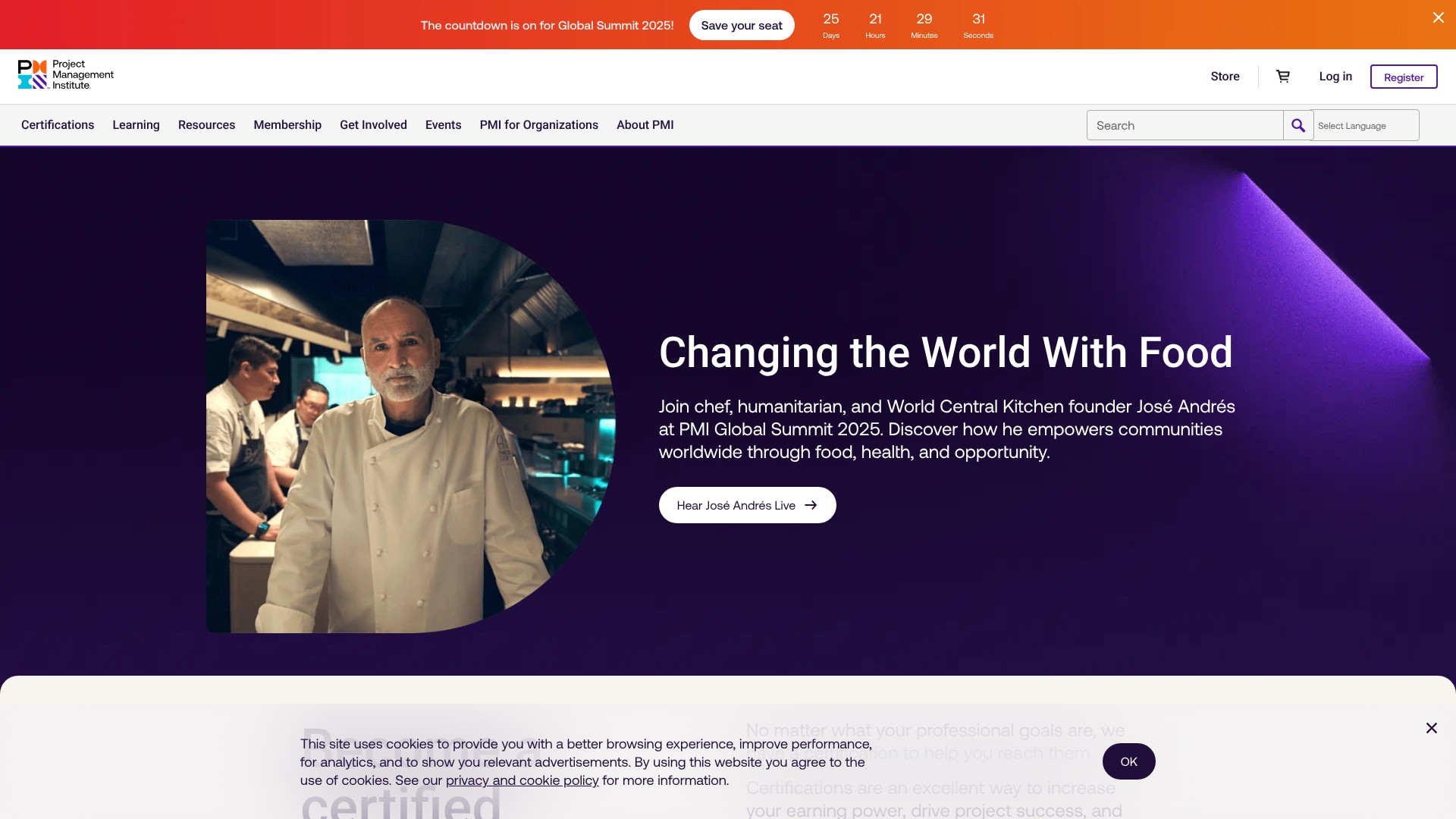Go to the Events menu item

443,125
